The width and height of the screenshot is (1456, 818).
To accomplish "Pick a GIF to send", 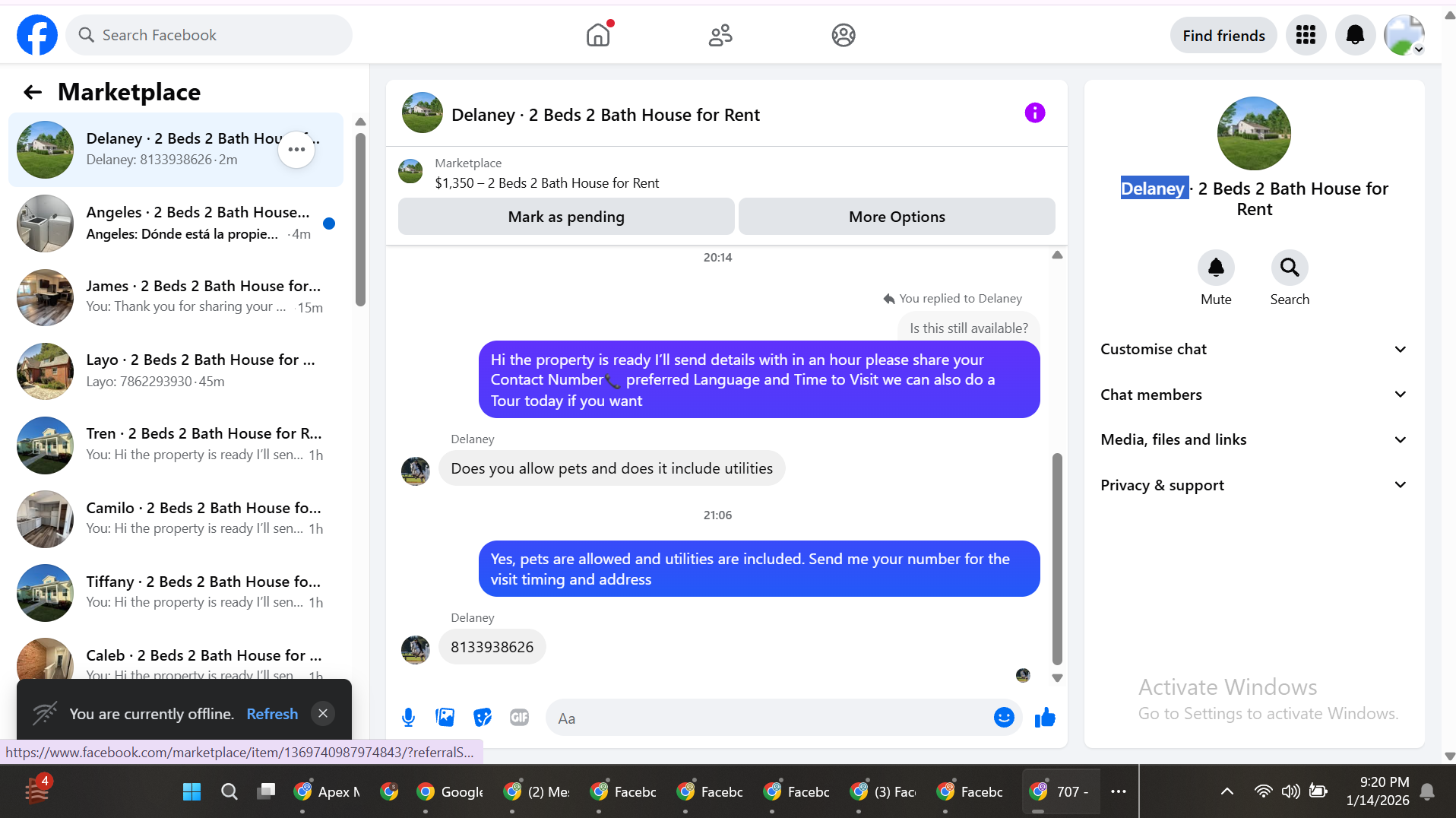I will [x=519, y=718].
